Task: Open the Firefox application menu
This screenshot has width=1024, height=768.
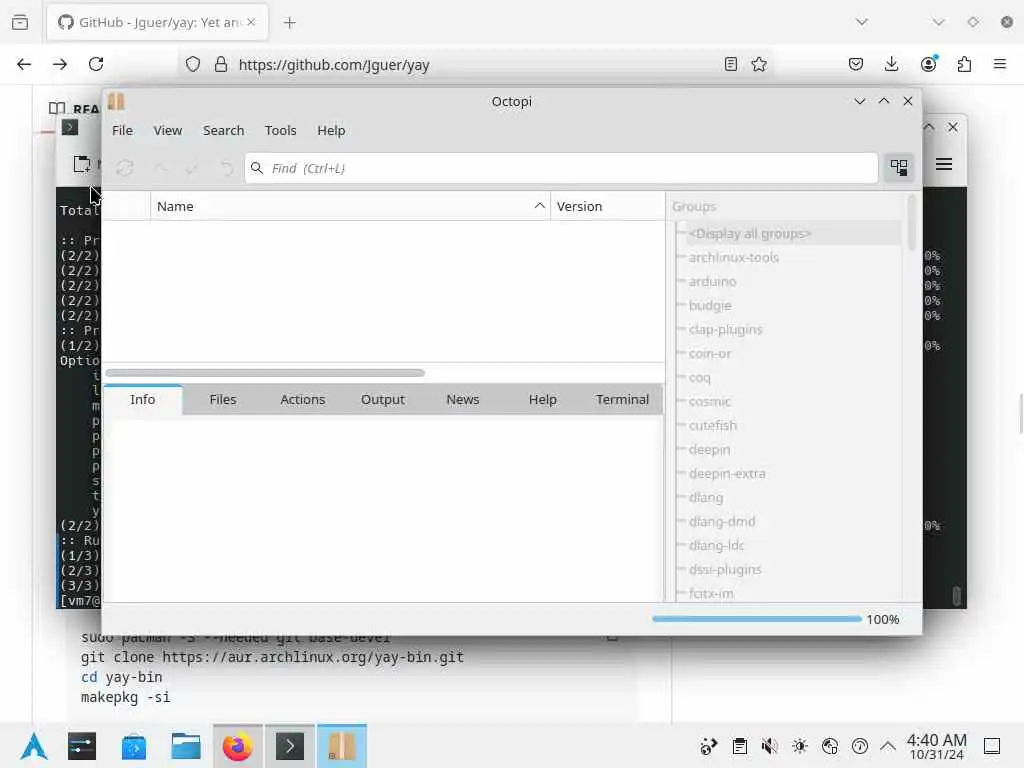Action: click(x=1000, y=64)
